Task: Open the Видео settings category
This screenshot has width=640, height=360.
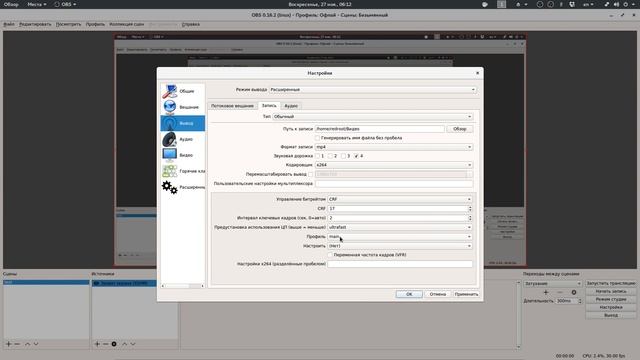Action: pos(183,155)
